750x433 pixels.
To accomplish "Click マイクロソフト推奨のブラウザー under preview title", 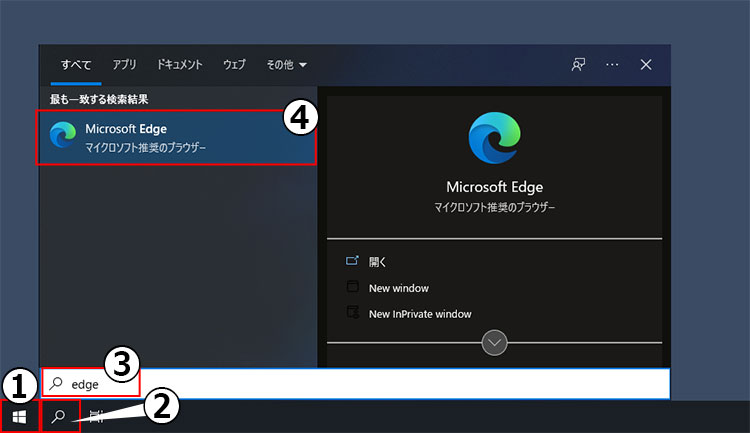I will pos(495,207).
